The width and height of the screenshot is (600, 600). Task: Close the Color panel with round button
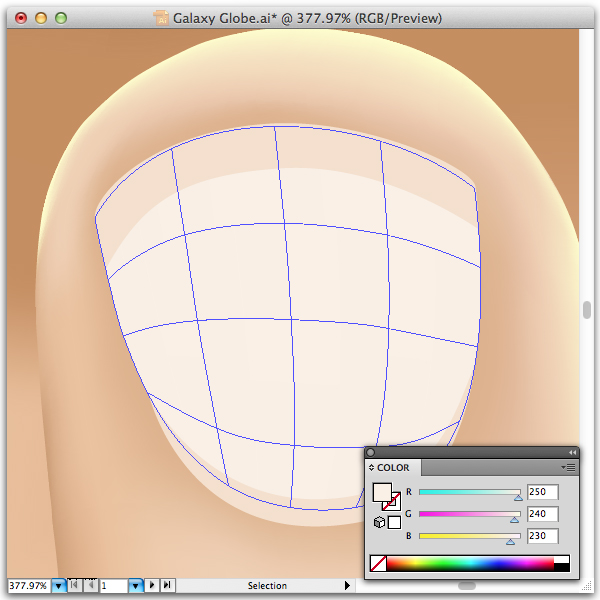[370, 453]
